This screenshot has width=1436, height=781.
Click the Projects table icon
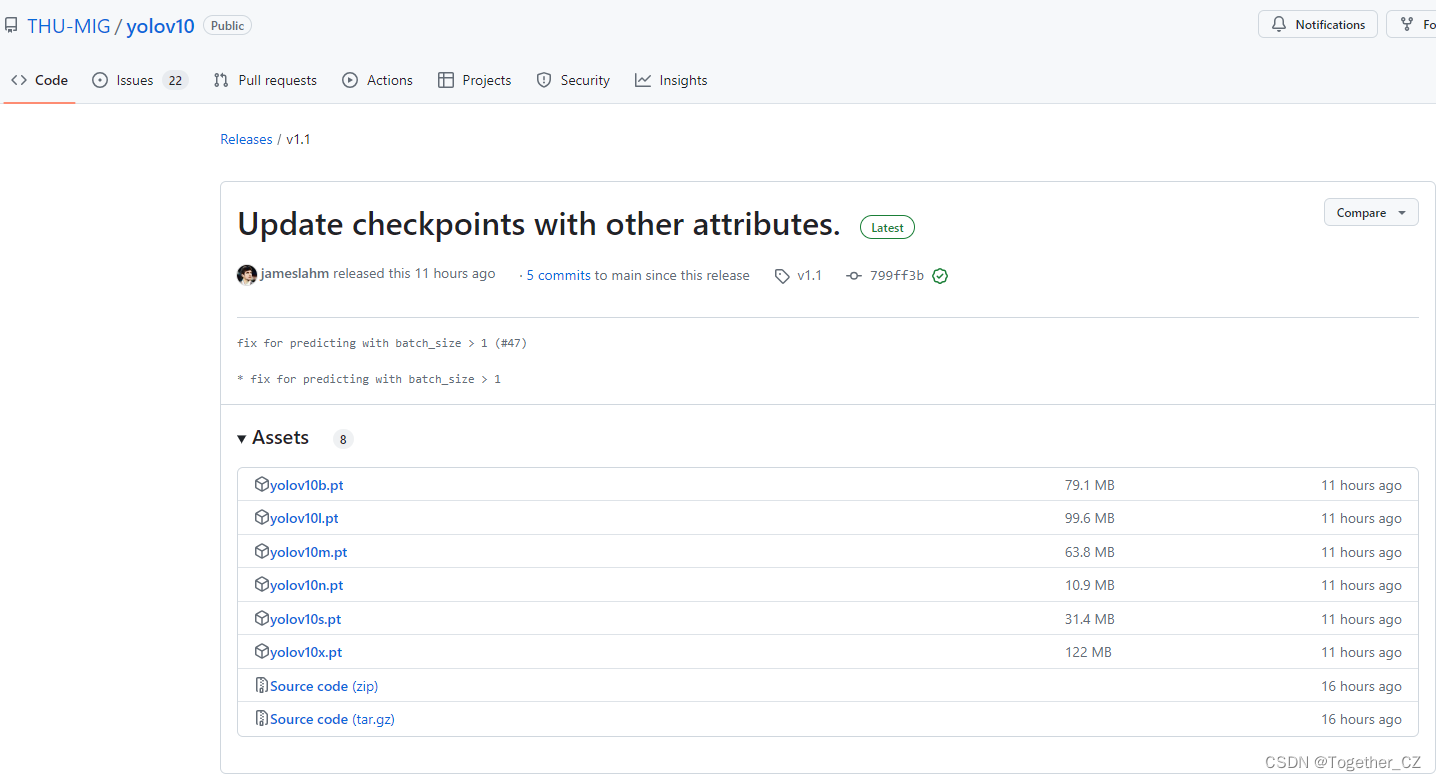(446, 80)
